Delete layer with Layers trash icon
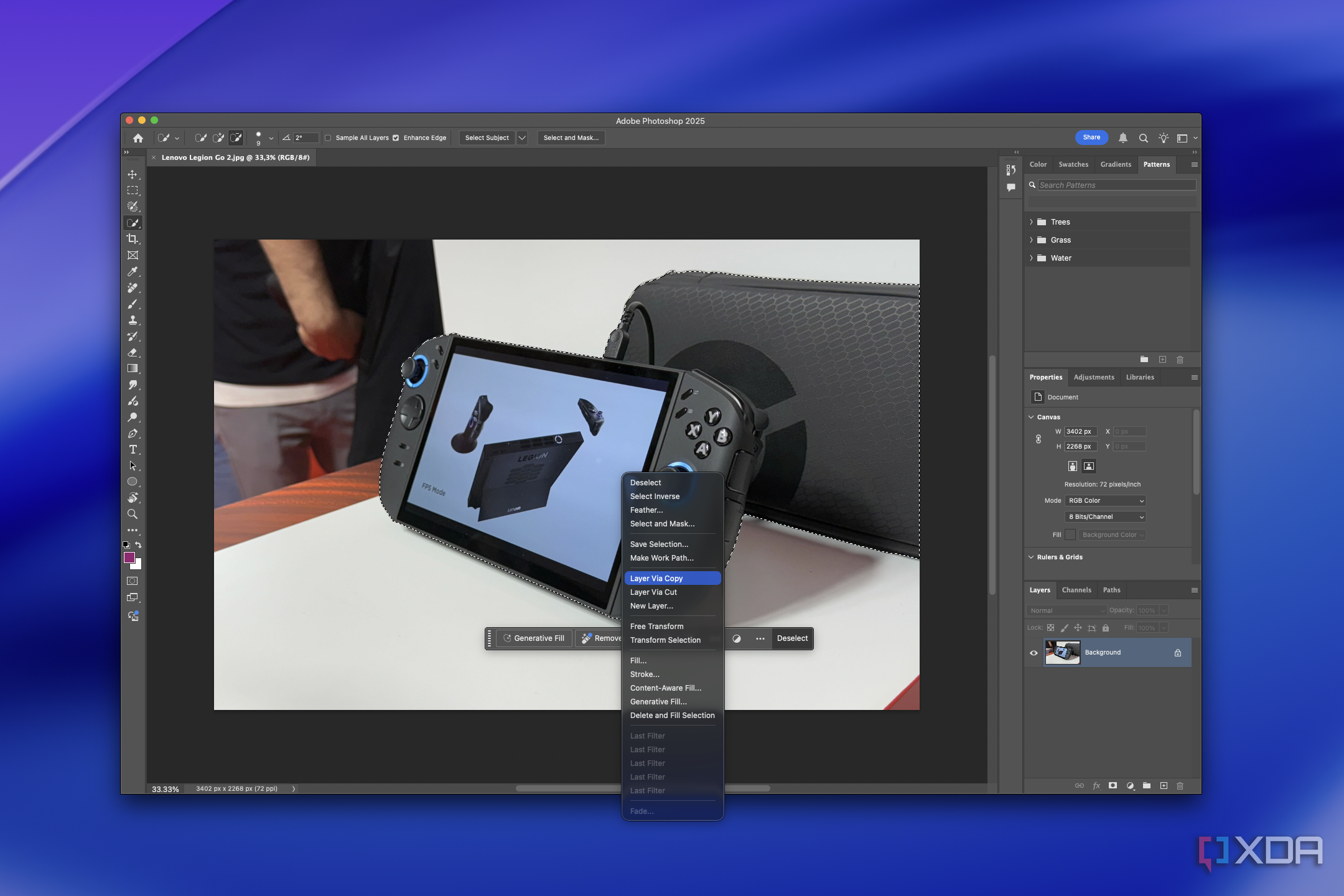Screen dimensions: 1344x896 [x=1180, y=785]
